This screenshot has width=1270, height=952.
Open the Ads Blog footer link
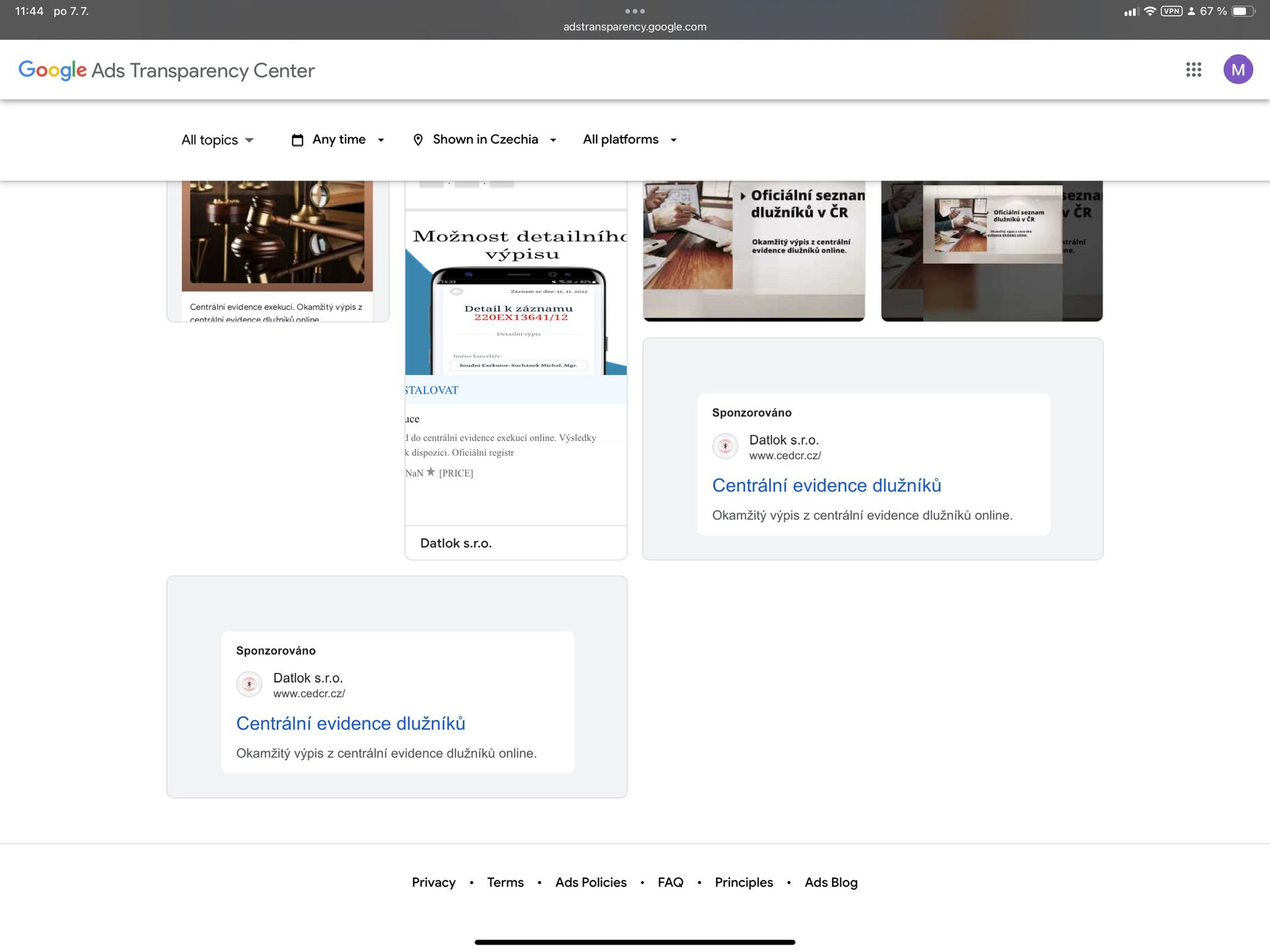(831, 882)
